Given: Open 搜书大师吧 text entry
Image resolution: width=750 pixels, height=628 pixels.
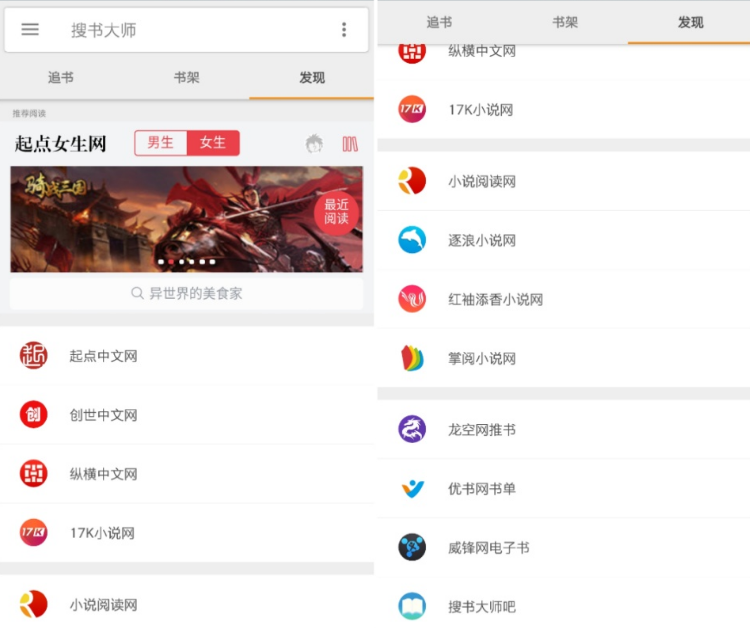Looking at the screenshot, I should [x=482, y=606].
